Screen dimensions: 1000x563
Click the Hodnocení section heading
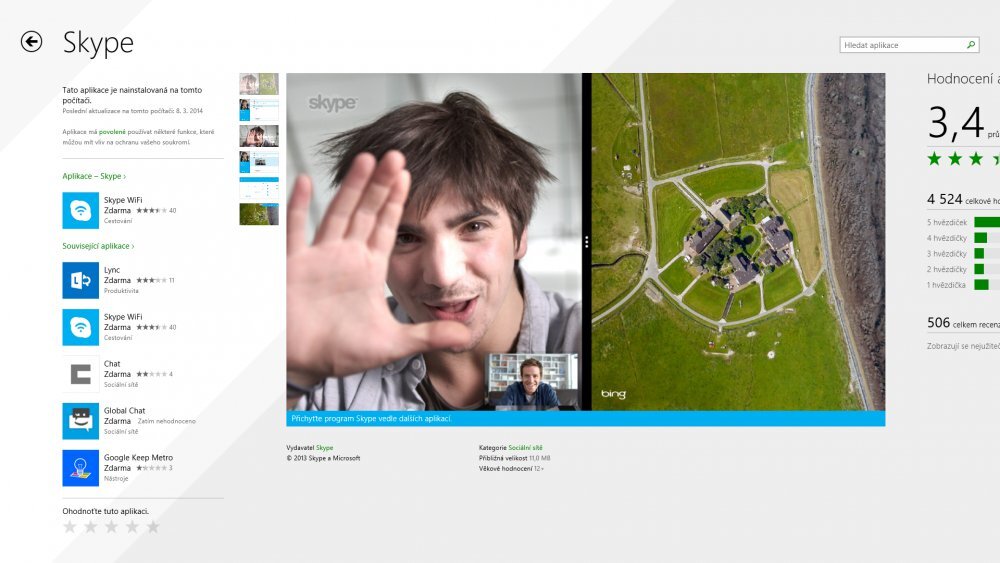click(963, 79)
